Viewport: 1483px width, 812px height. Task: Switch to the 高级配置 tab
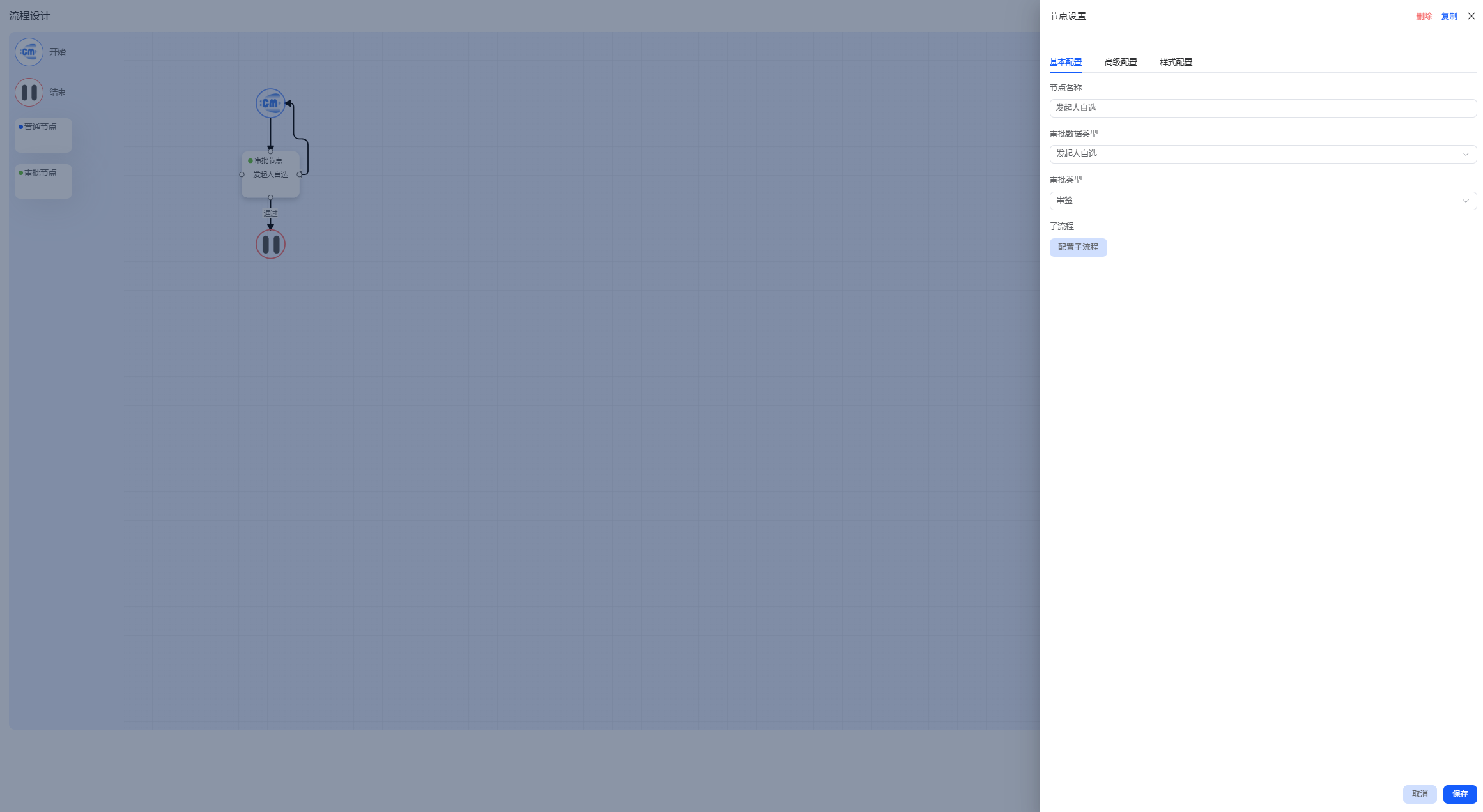[x=1121, y=62]
